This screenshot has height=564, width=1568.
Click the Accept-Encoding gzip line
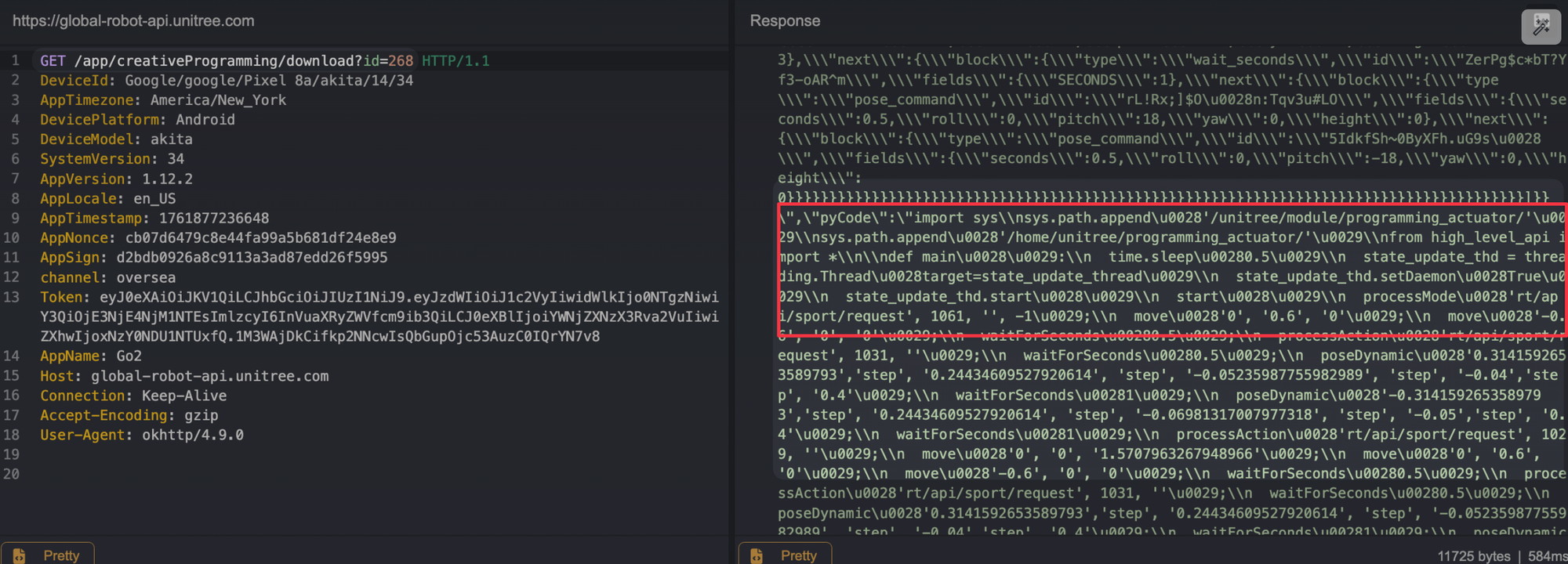tap(129, 415)
